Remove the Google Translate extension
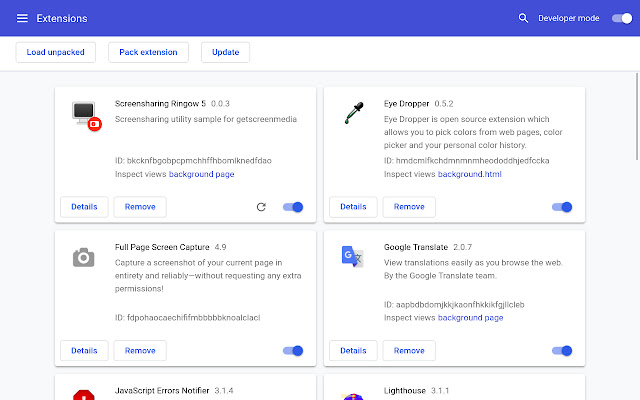This screenshot has width=640, height=400. (409, 351)
